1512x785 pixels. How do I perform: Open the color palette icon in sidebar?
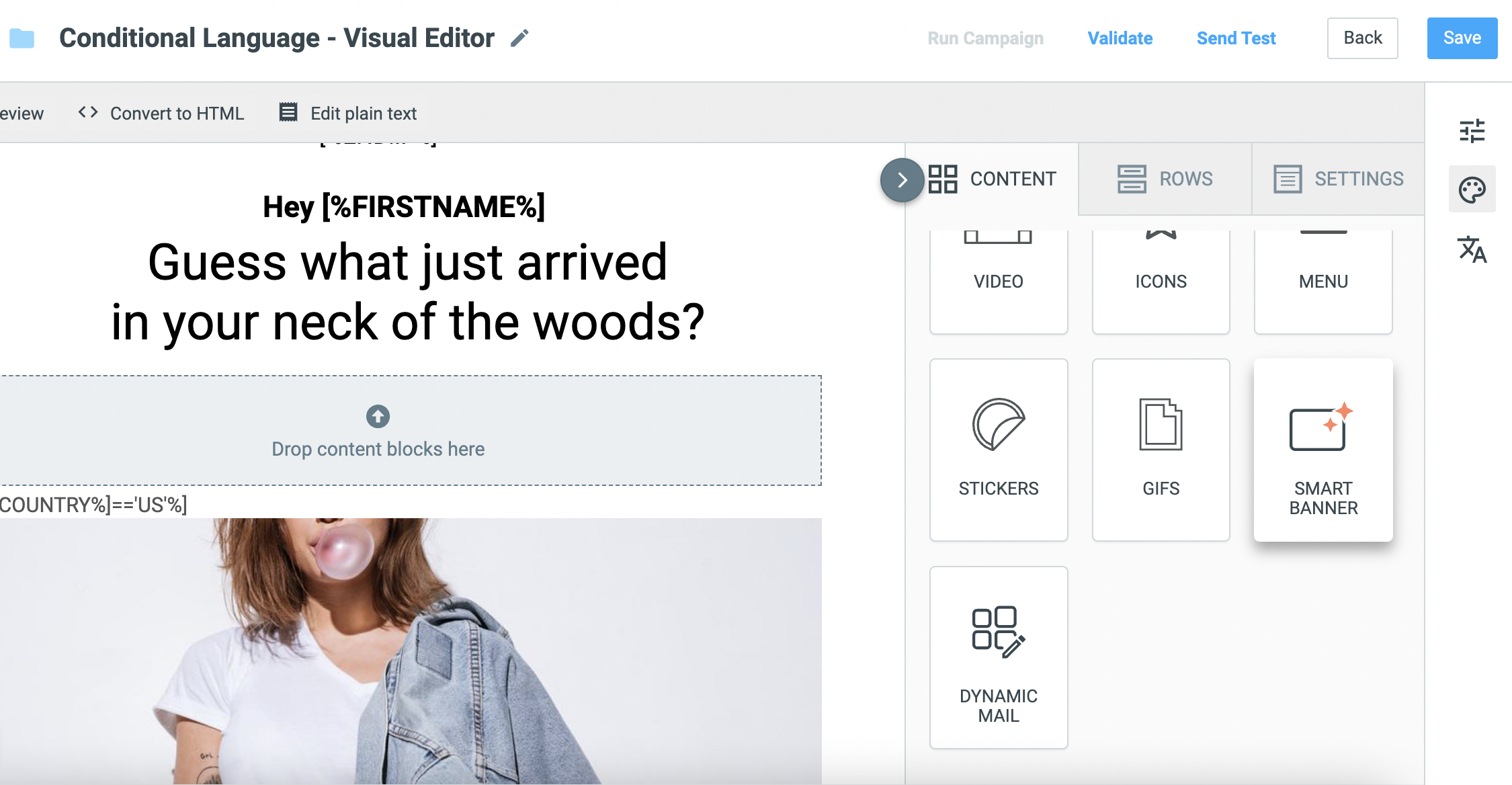click(x=1472, y=190)
